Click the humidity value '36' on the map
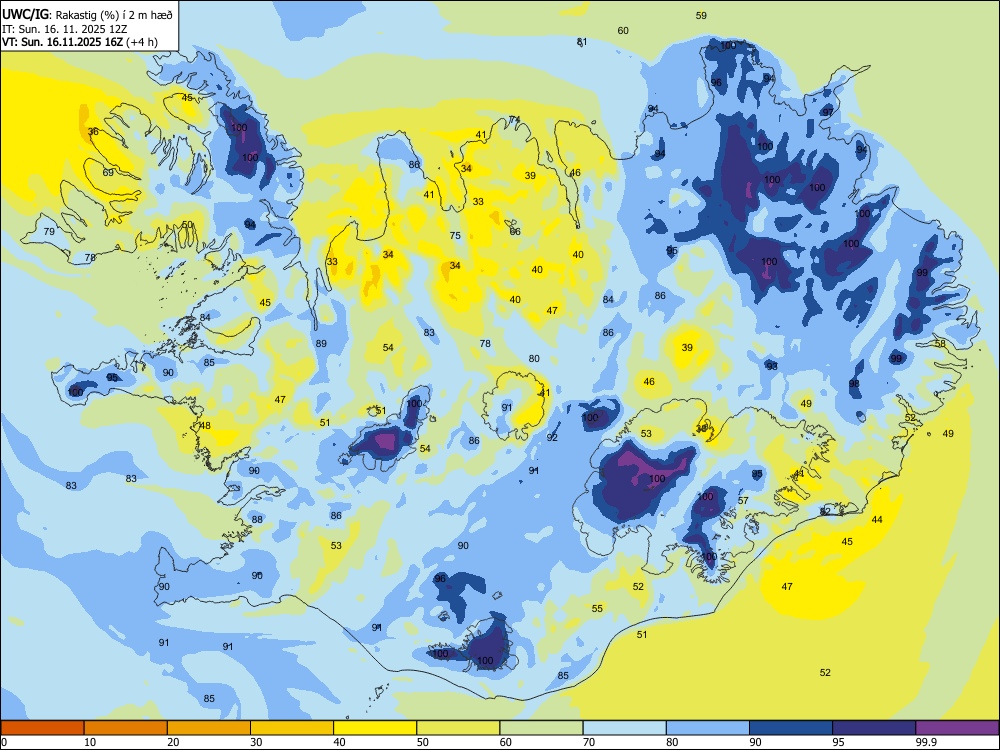 pos(93,131)
